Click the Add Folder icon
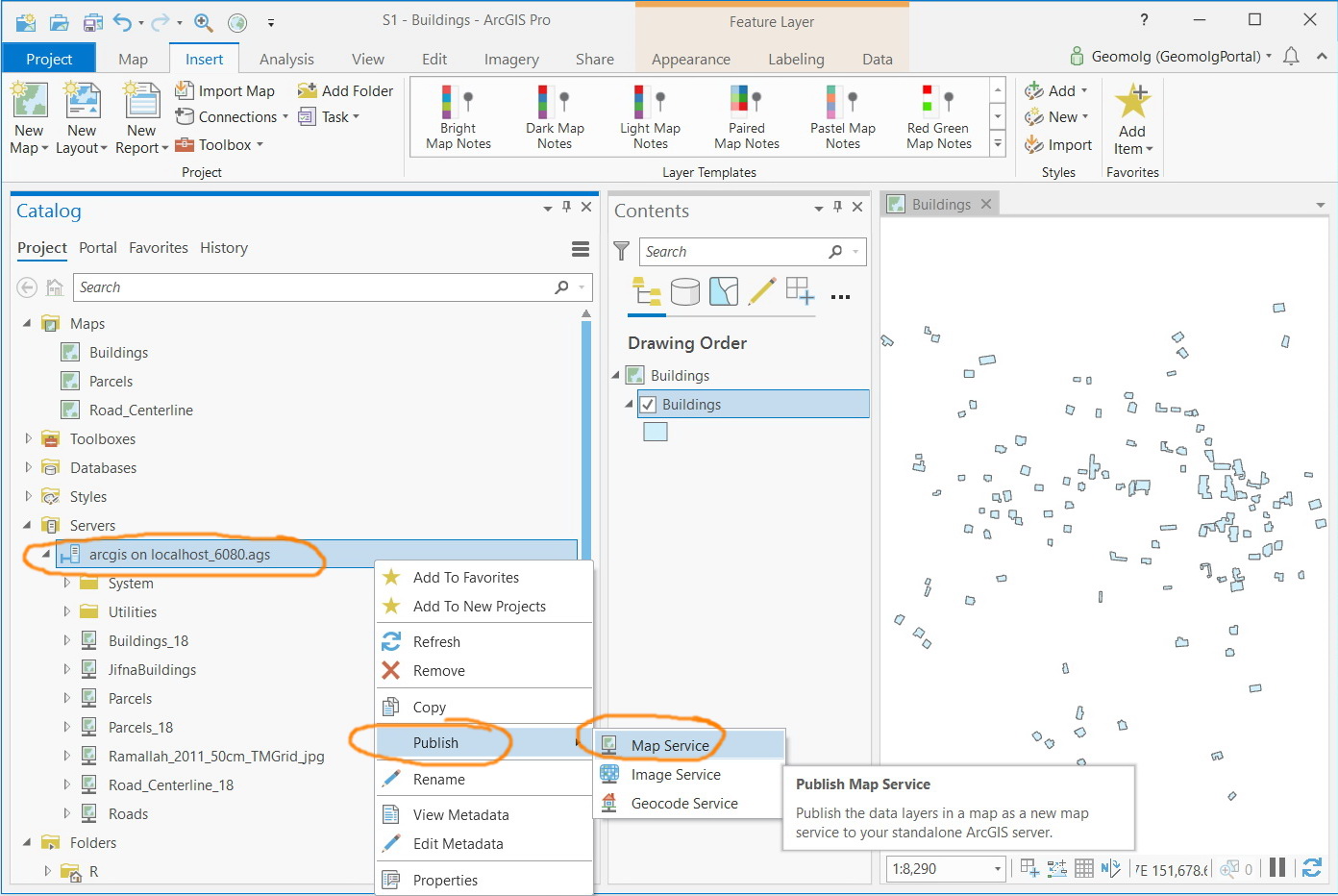 (x=308, y=90)
